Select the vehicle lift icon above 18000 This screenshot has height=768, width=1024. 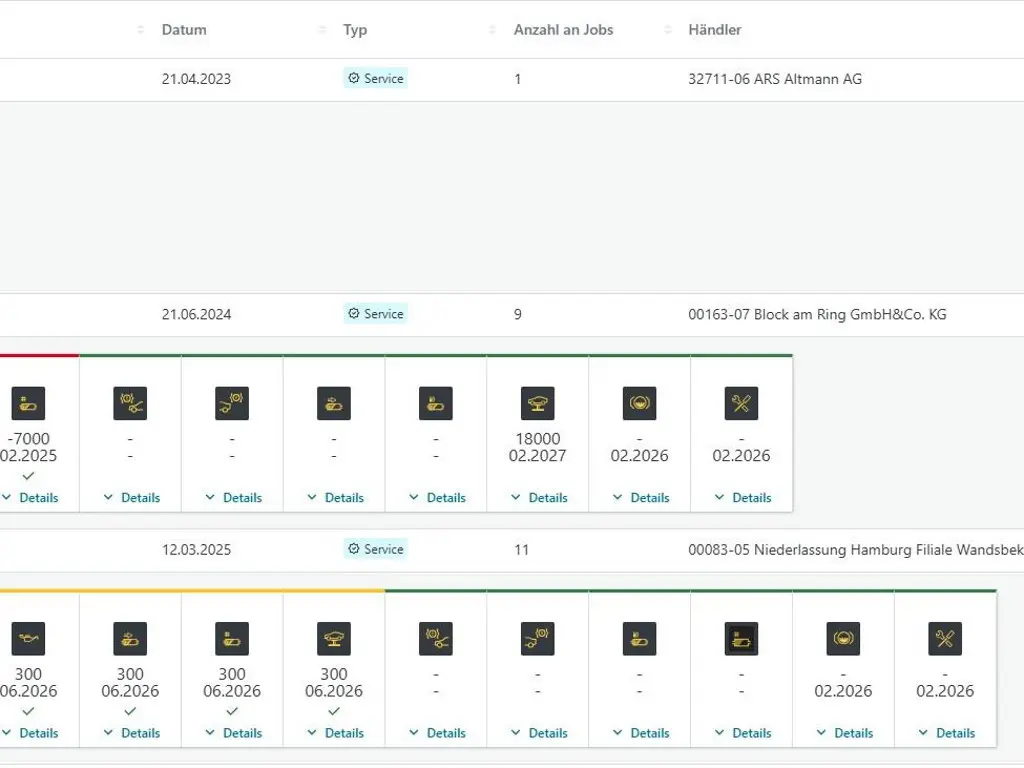point(537,403)
